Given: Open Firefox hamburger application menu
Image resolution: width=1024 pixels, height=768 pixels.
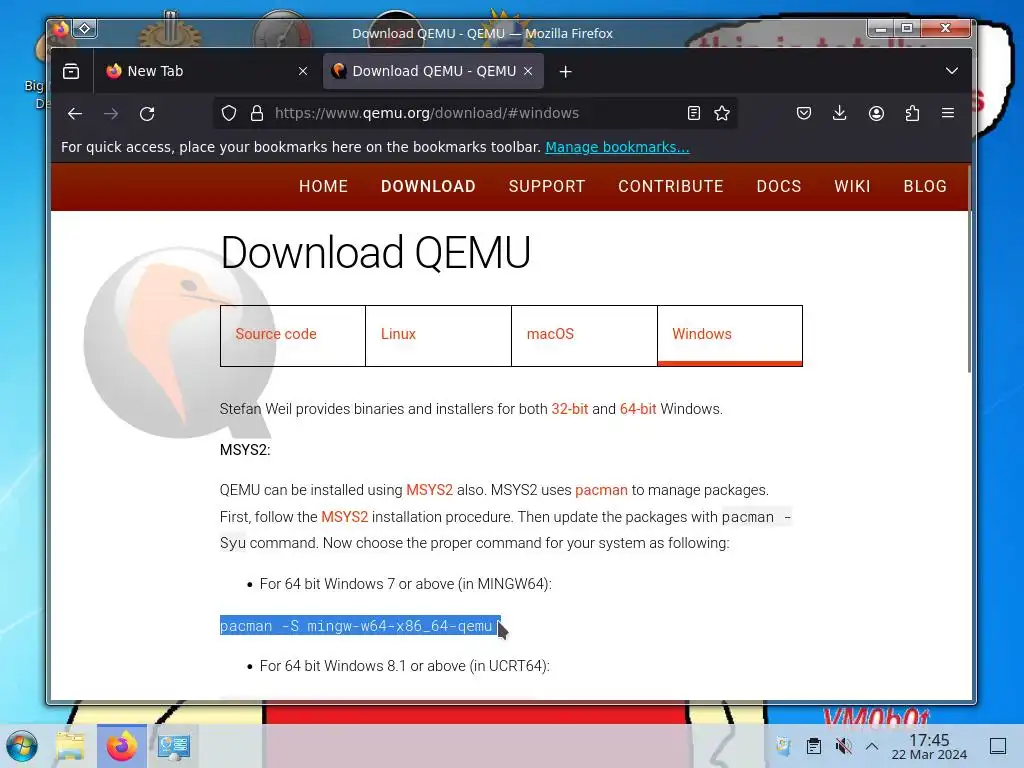Looking at the screenshot, I should pyautogui.click(x=948, y=113).
